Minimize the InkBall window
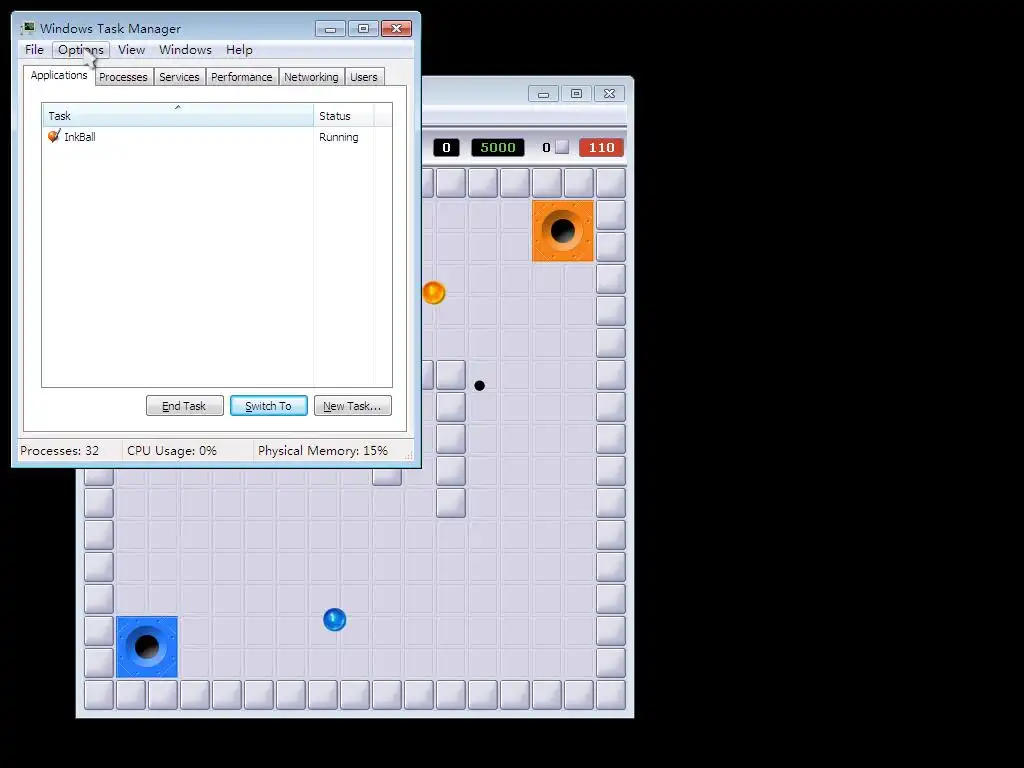Image resolution: width=1024 pixels, height=768 pixels. (543, 94)
